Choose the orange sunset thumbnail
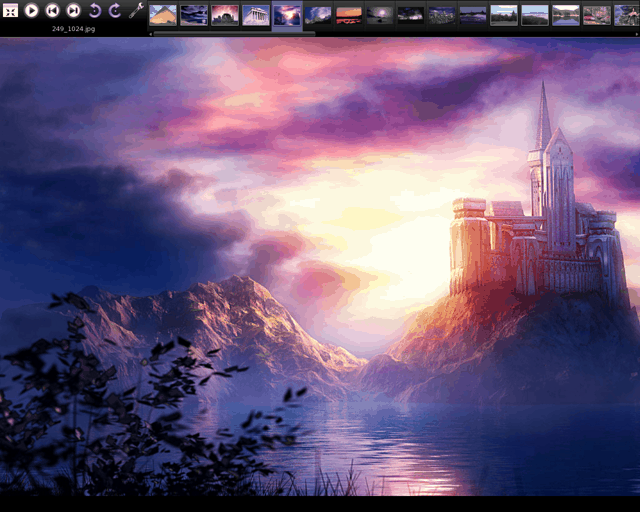The width and height of the screenshot is (640, 512). (349, 15)
